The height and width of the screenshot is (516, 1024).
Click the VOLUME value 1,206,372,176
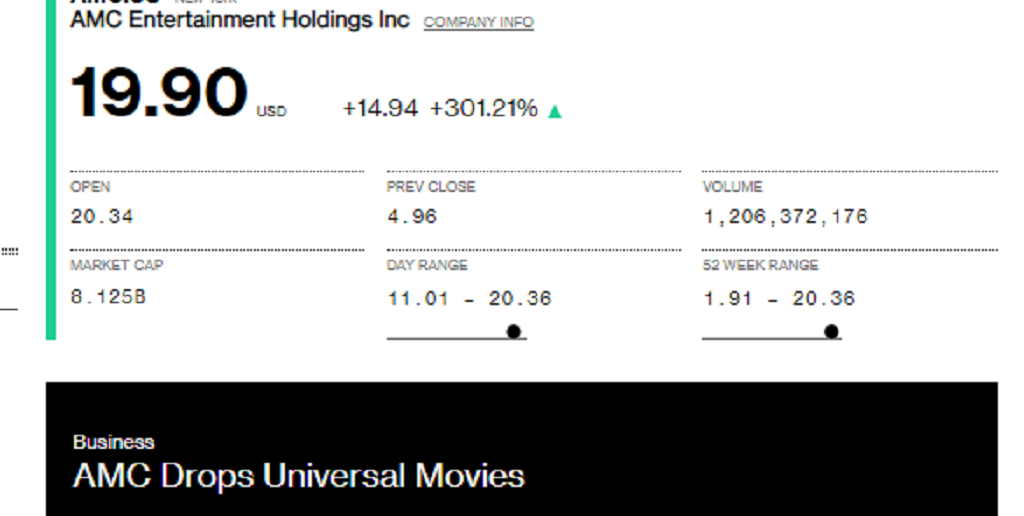[x=785, y=216]
